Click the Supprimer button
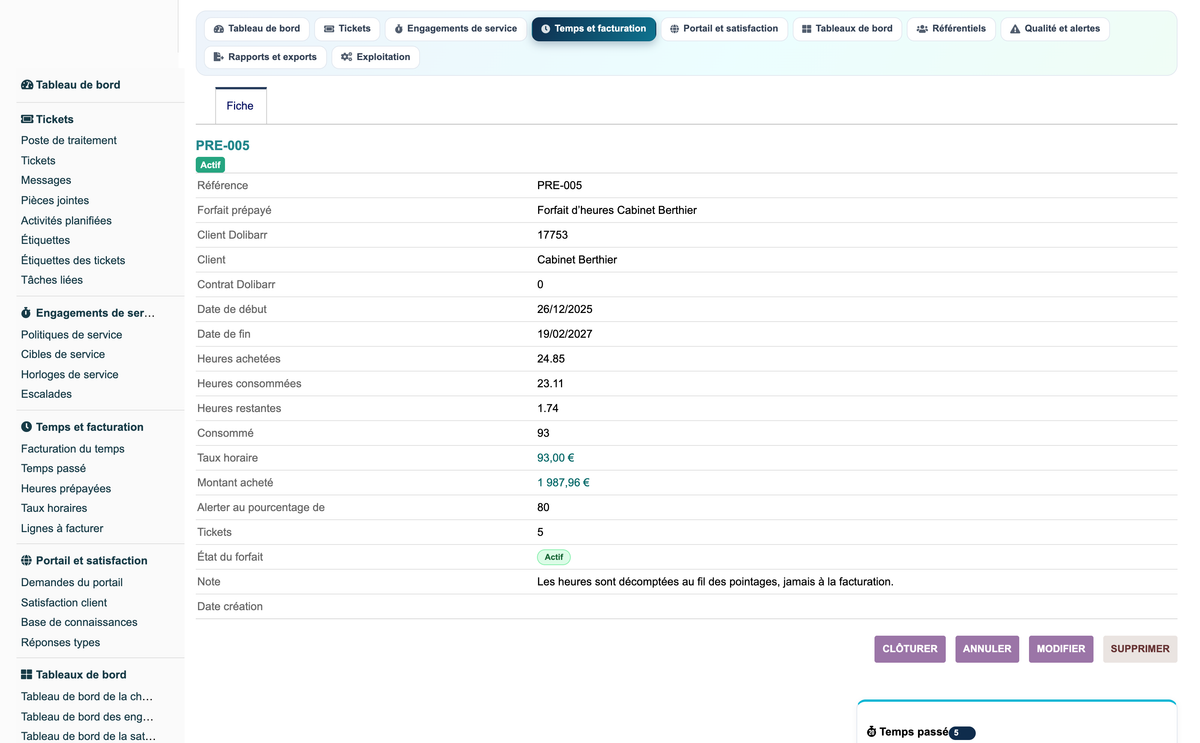Image resolution: width=1200 pixels, height=743 pixels. [x=1140, y=649]
